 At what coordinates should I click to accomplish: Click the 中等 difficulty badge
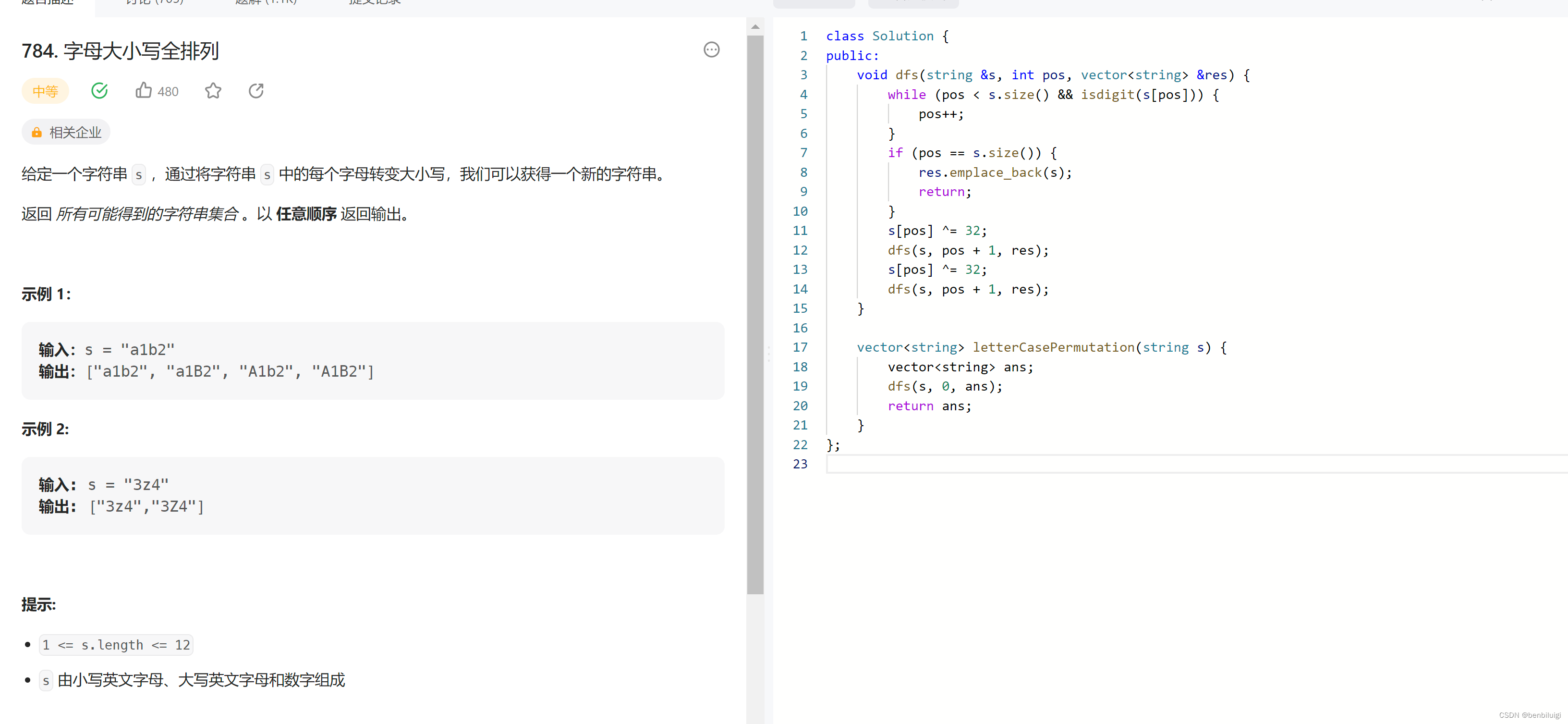pos(46,91)
